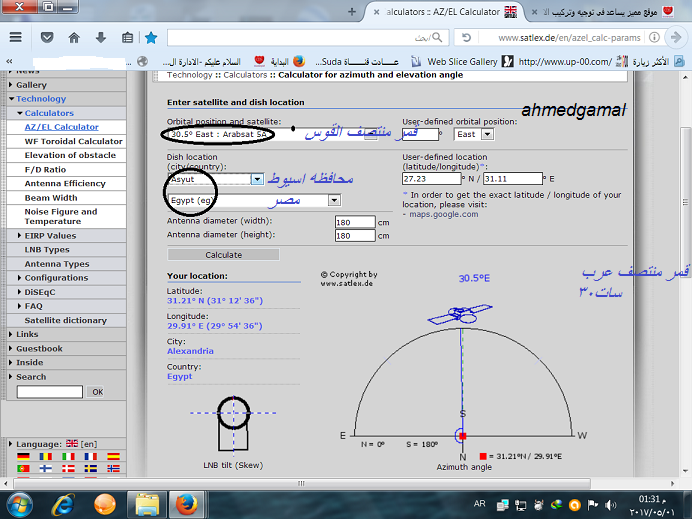692x519 pixels.
Task: Open WF Toroidal Calculator in sidebar
Action: [x=73, y=141]
